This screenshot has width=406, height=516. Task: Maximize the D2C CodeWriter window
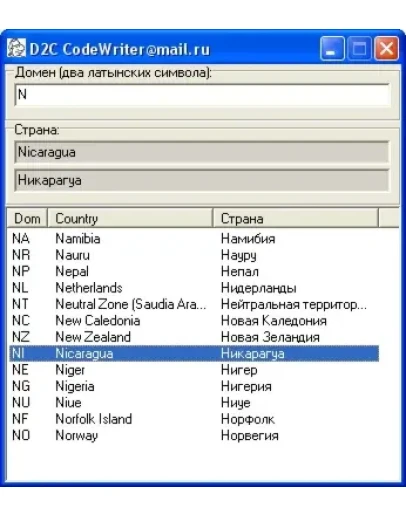click(359, 49)
